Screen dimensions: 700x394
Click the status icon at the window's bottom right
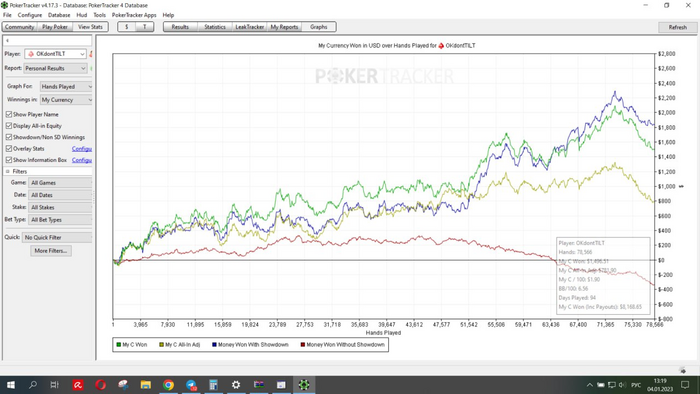683,370
